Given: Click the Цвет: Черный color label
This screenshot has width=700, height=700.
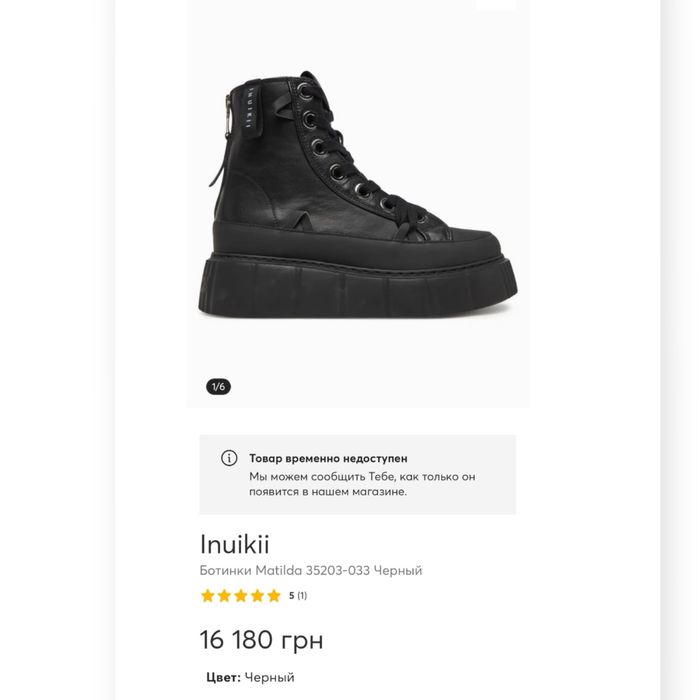Looking at the screenshot, I should [x=250, y=677].
